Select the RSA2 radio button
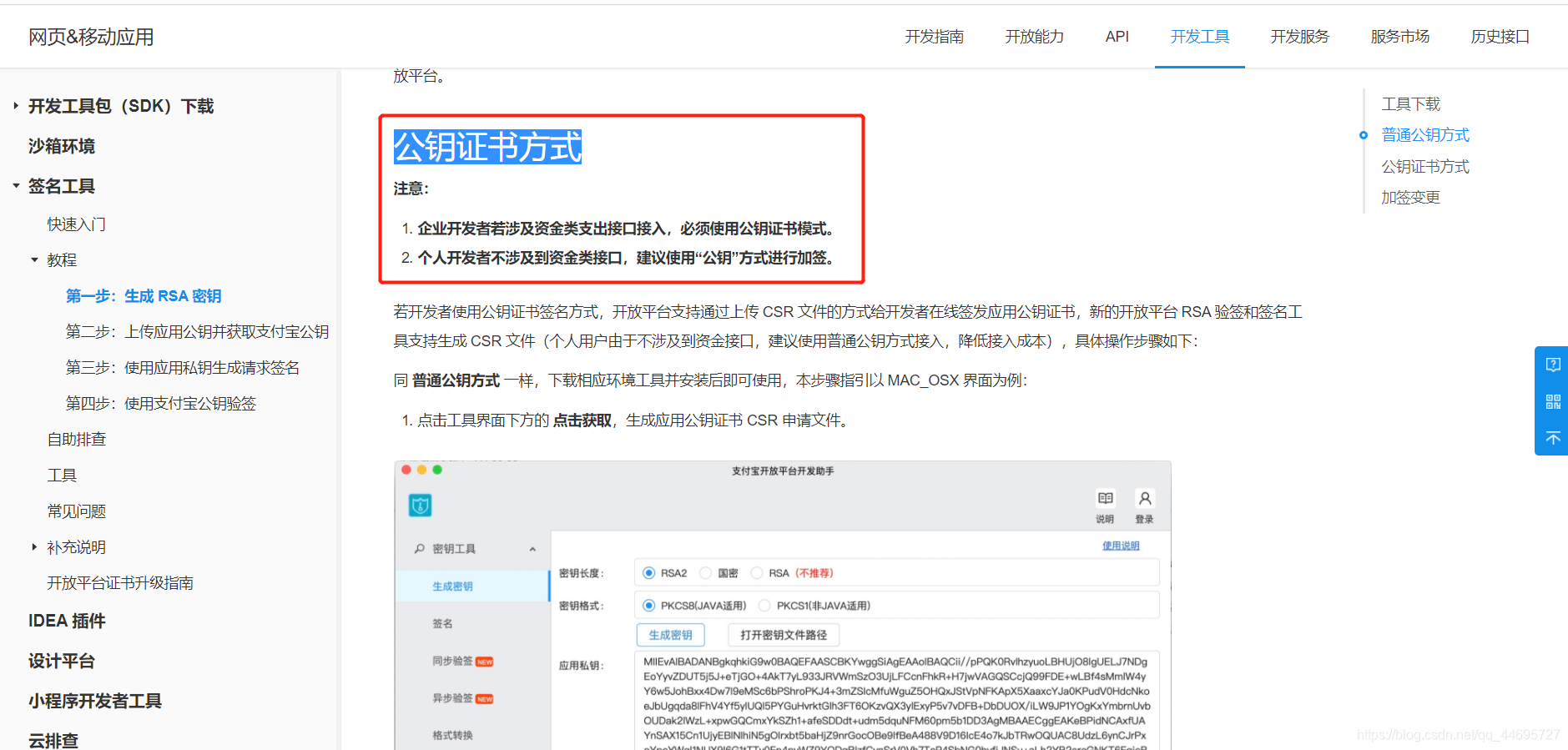1568x750 pixels. click(648, 573)
